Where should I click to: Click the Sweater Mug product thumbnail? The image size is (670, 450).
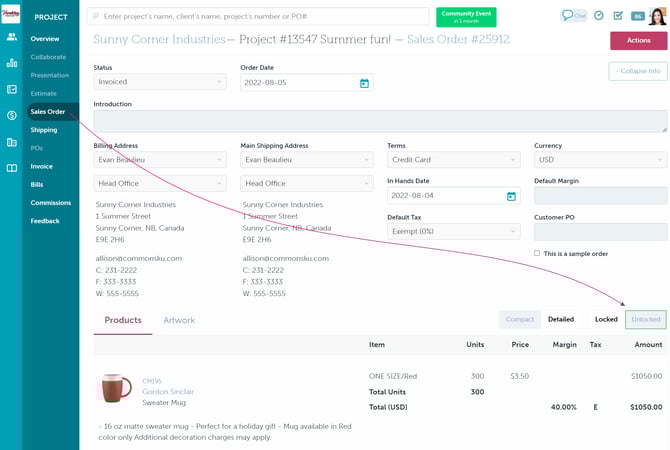(116, 387)
